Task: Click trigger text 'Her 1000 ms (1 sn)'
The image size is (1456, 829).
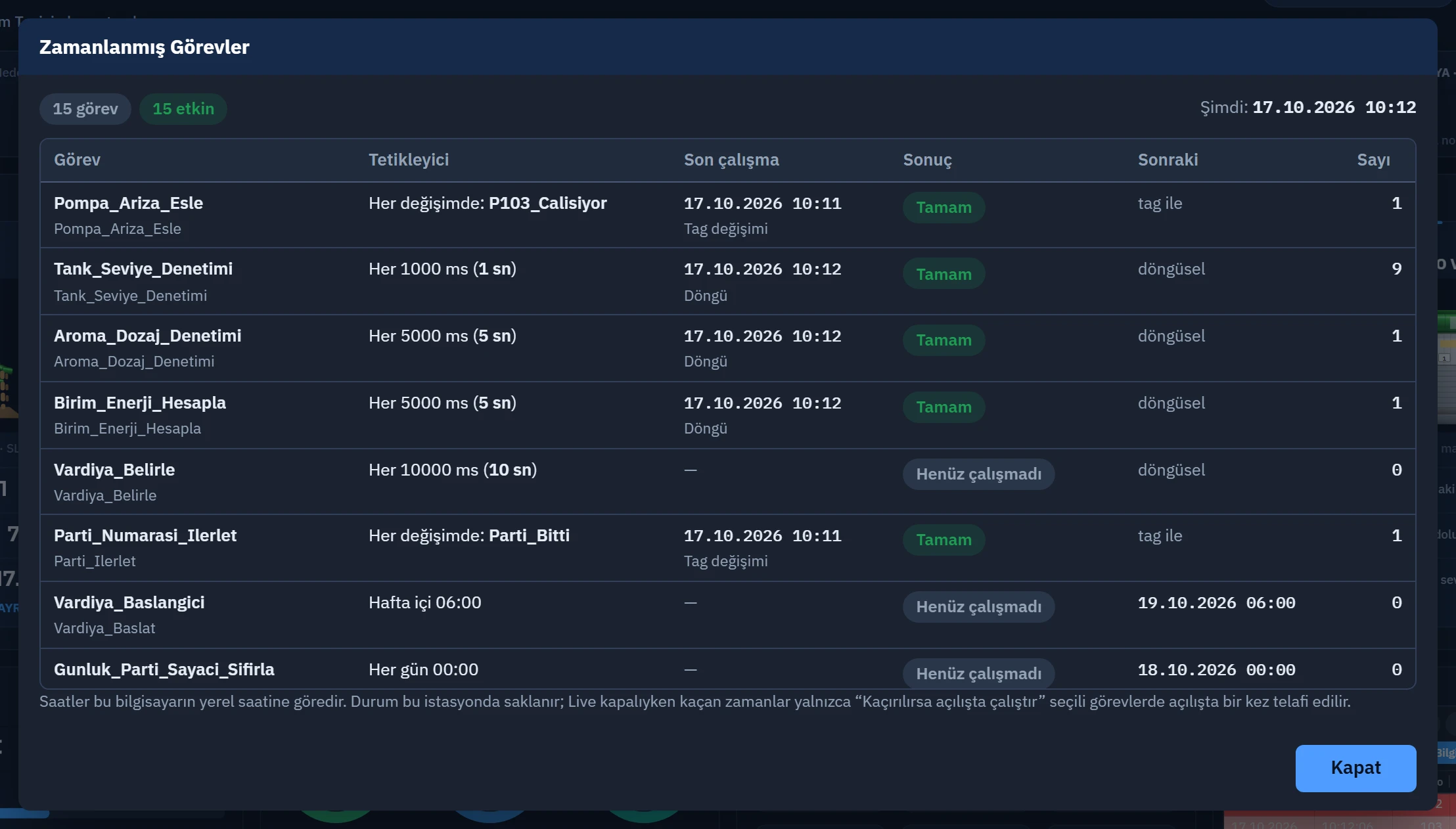Action: (442, 269)
